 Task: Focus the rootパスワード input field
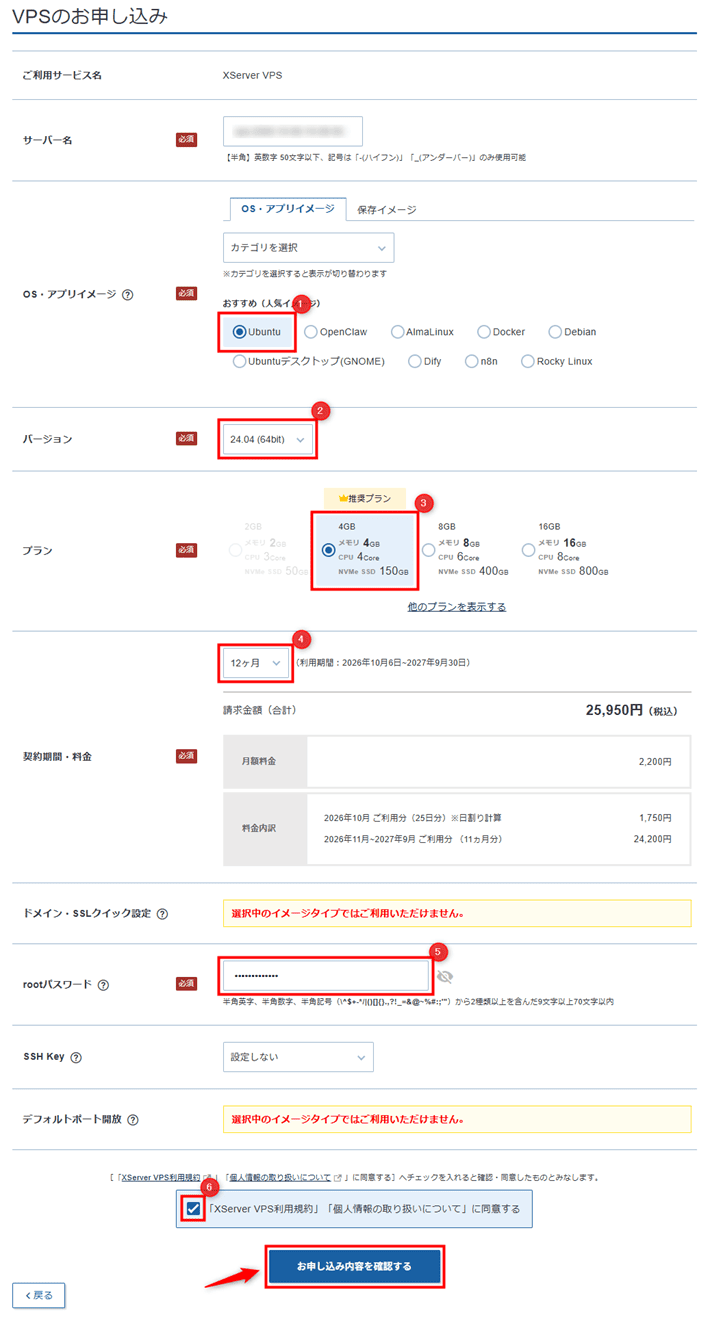[x=325, y=976]
